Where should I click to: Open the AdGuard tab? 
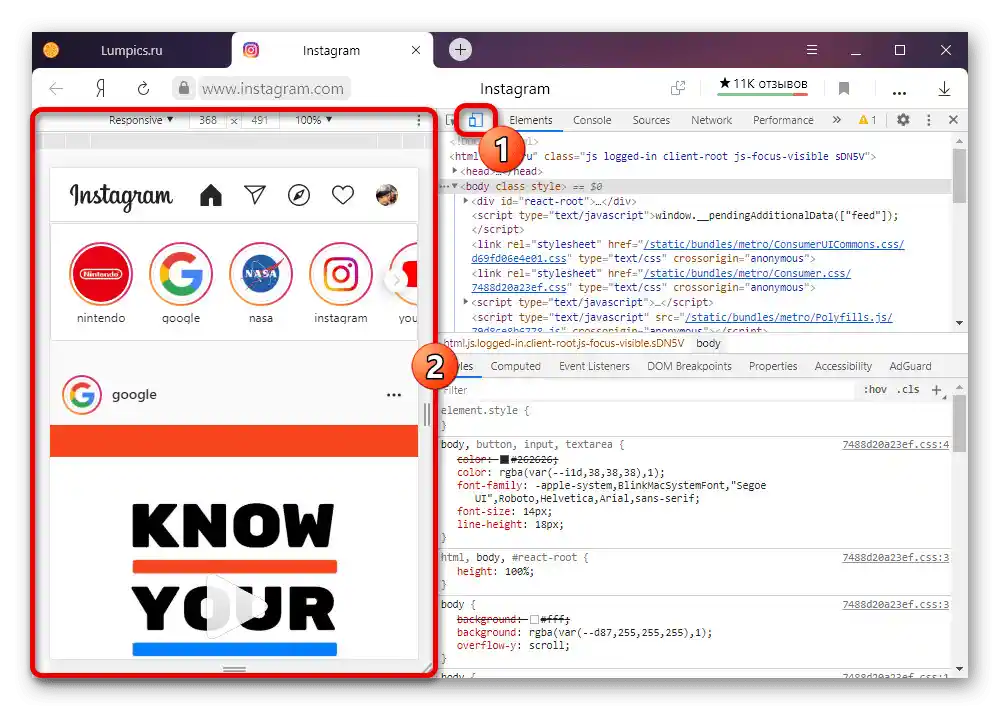(910, 366)
